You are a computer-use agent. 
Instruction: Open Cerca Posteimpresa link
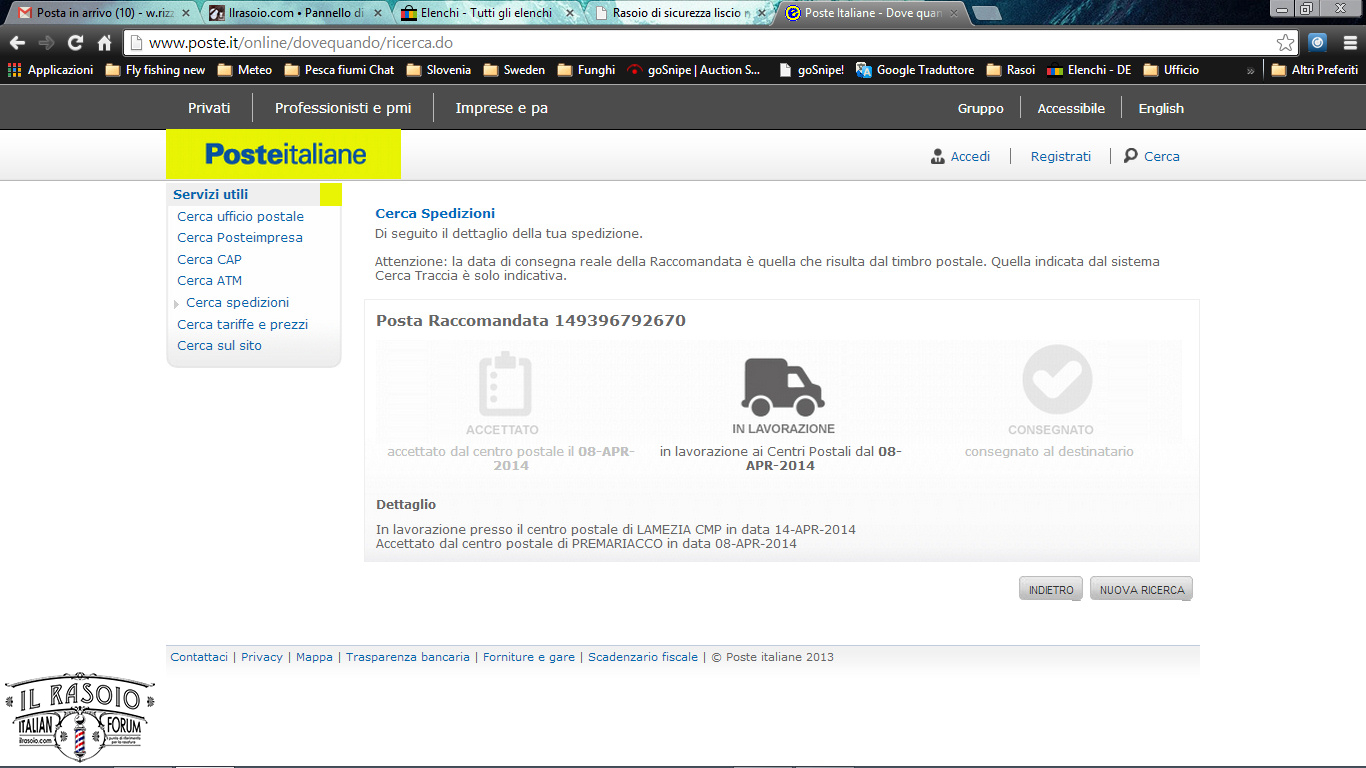240,237
